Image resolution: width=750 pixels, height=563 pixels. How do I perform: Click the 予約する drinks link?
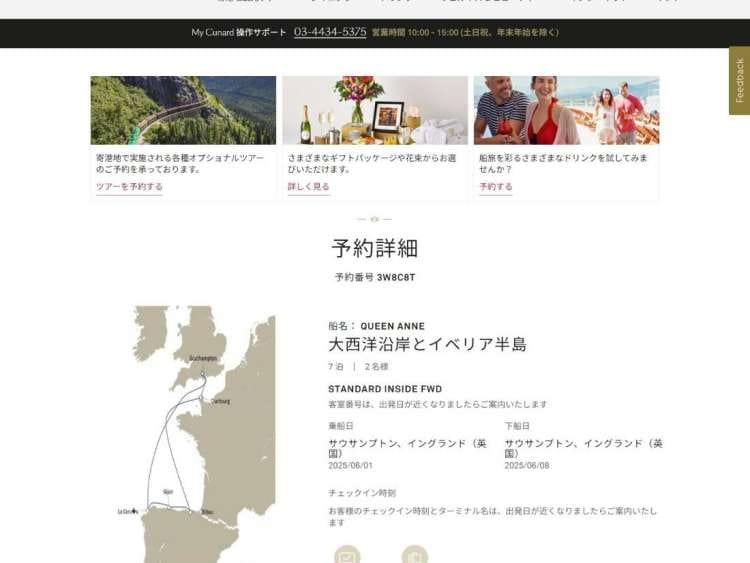496,187
